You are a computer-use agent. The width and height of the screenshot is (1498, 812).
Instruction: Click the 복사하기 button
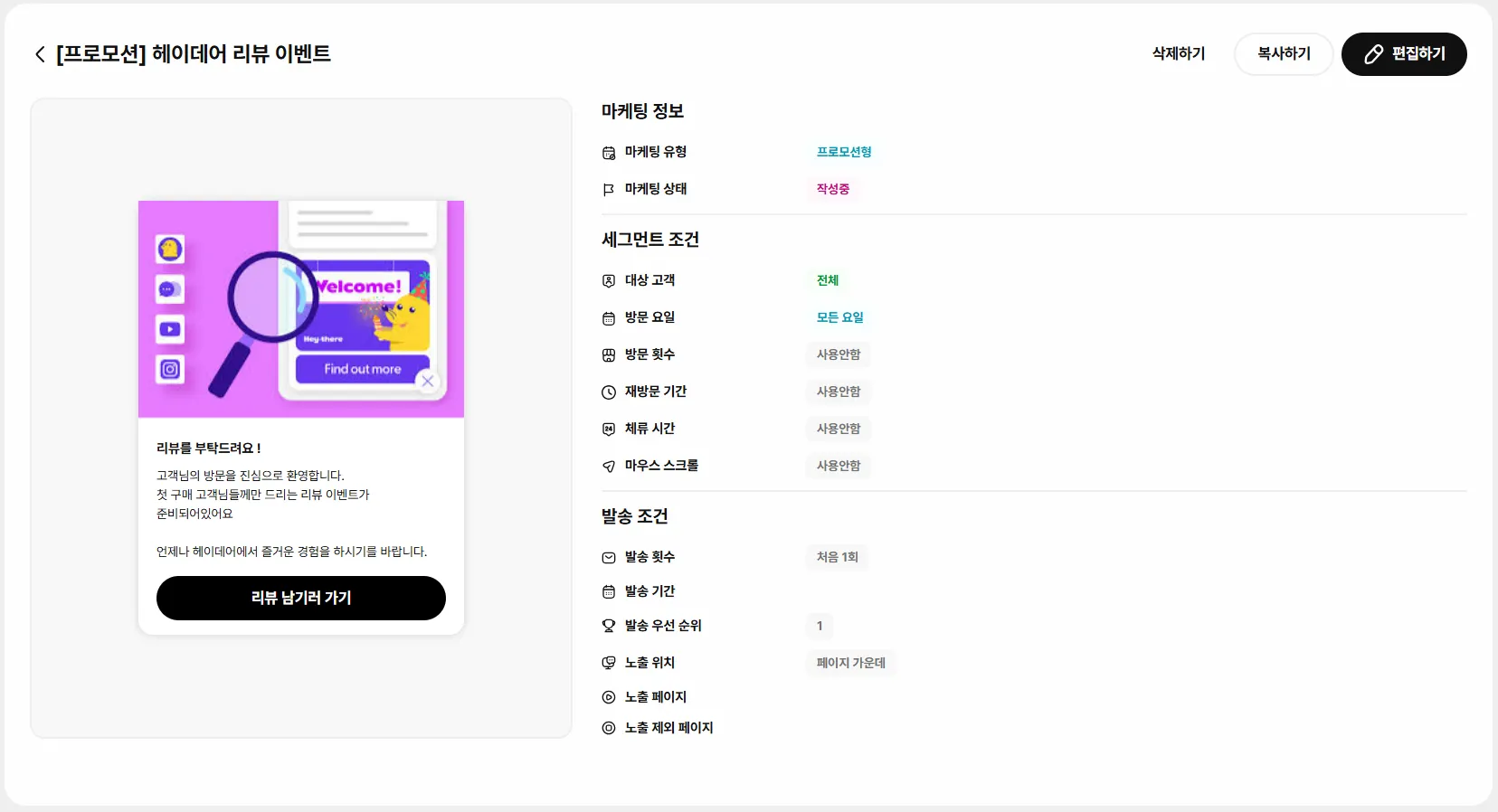coord(1284,54)
